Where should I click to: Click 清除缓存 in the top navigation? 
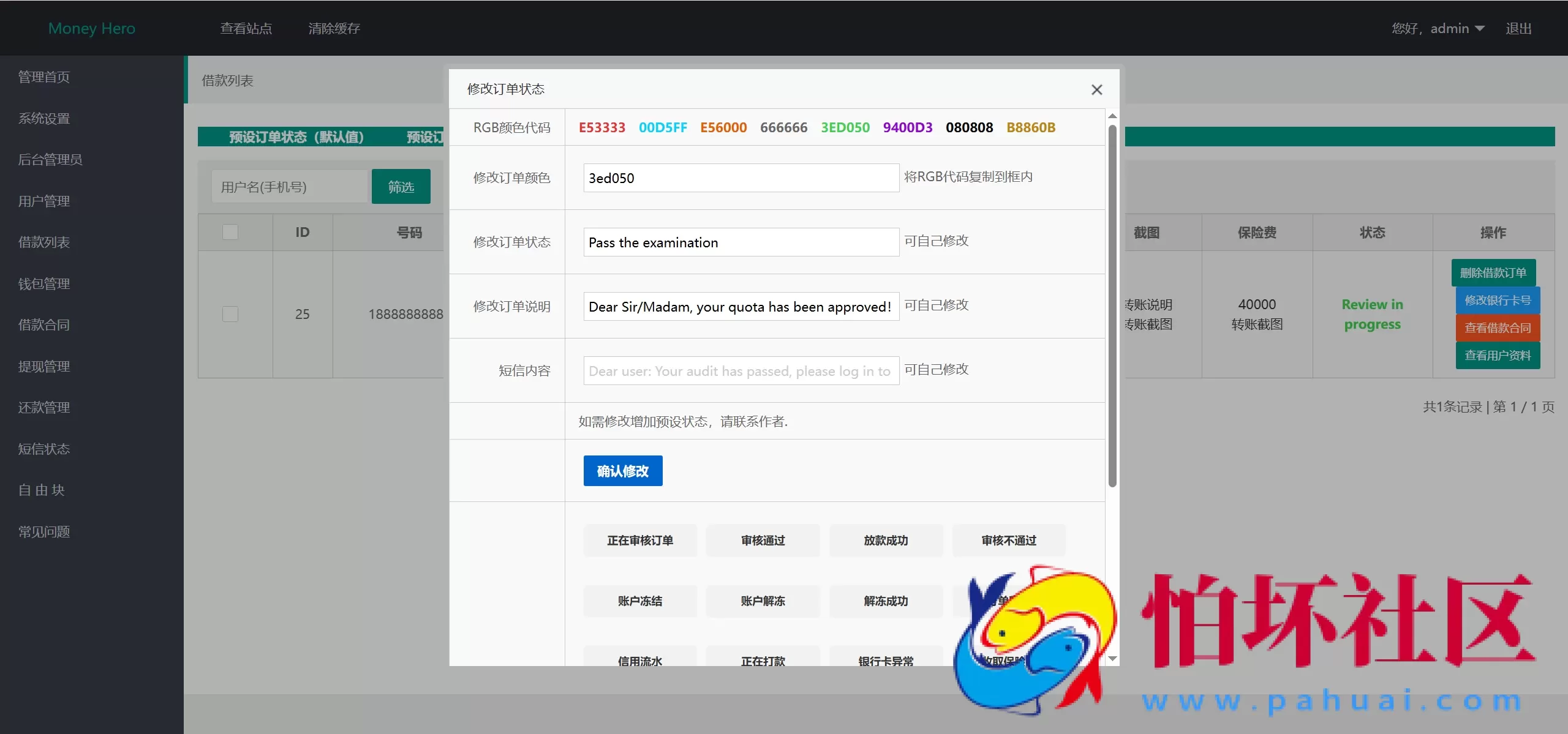pos(334,28)
